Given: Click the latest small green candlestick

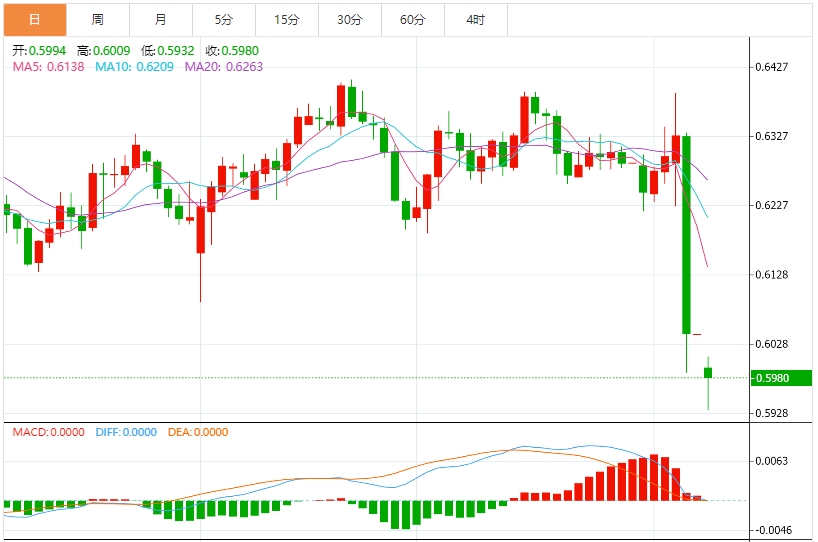Looking at the screenshot, I should pyautogui.click(x=708, y=372).
